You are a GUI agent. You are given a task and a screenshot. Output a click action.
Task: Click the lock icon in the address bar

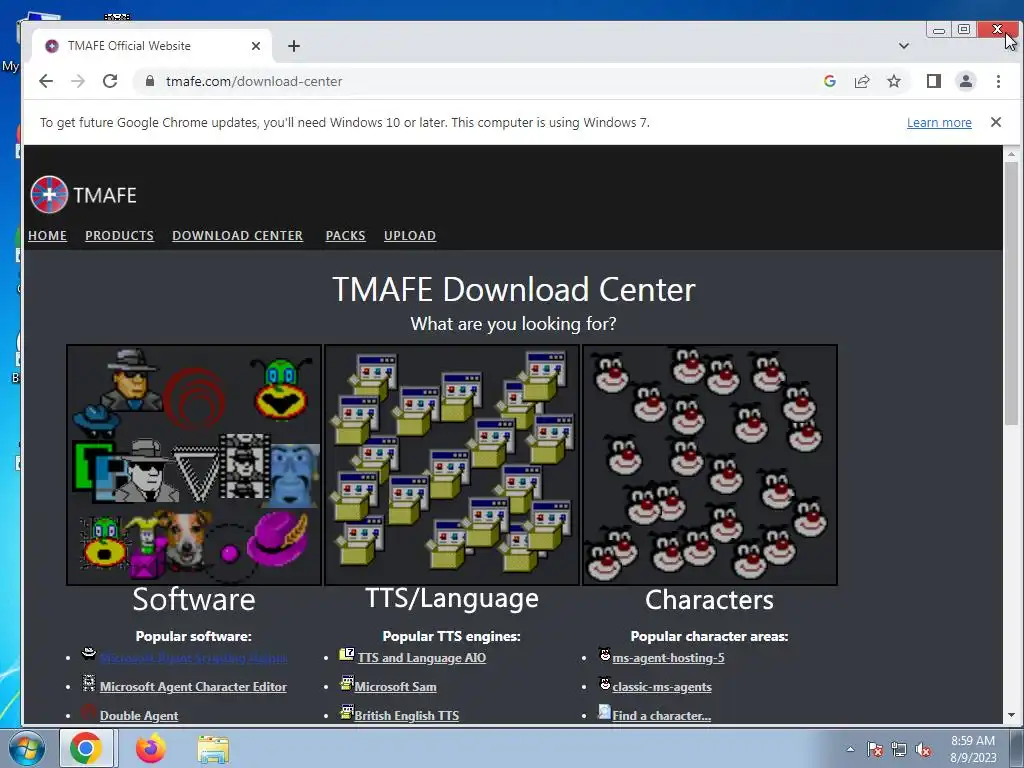150,81
